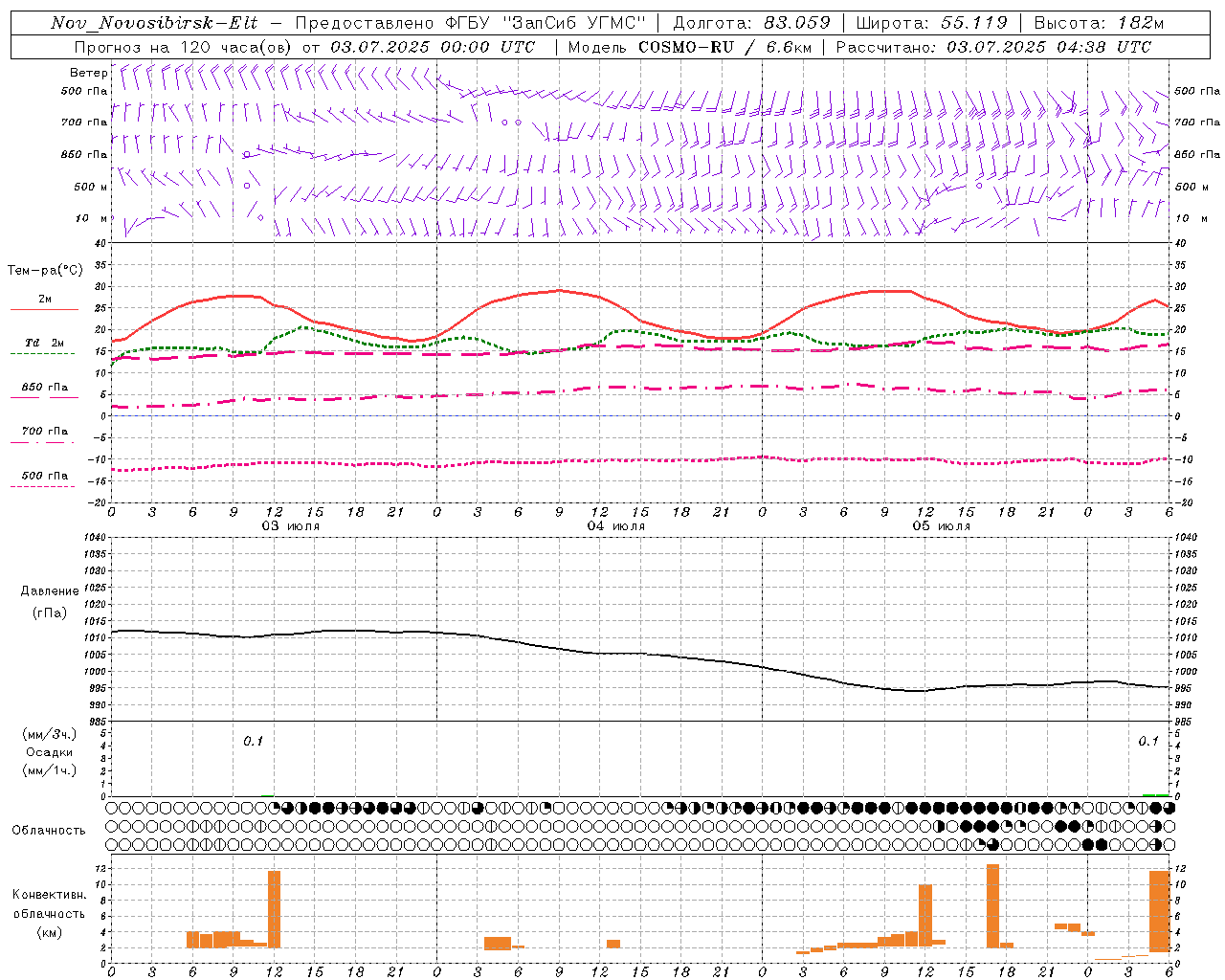This screenshot has width=1225, height=980.
Task: Click the latitude value Широта: 55.119
Action: pos(931,23)
